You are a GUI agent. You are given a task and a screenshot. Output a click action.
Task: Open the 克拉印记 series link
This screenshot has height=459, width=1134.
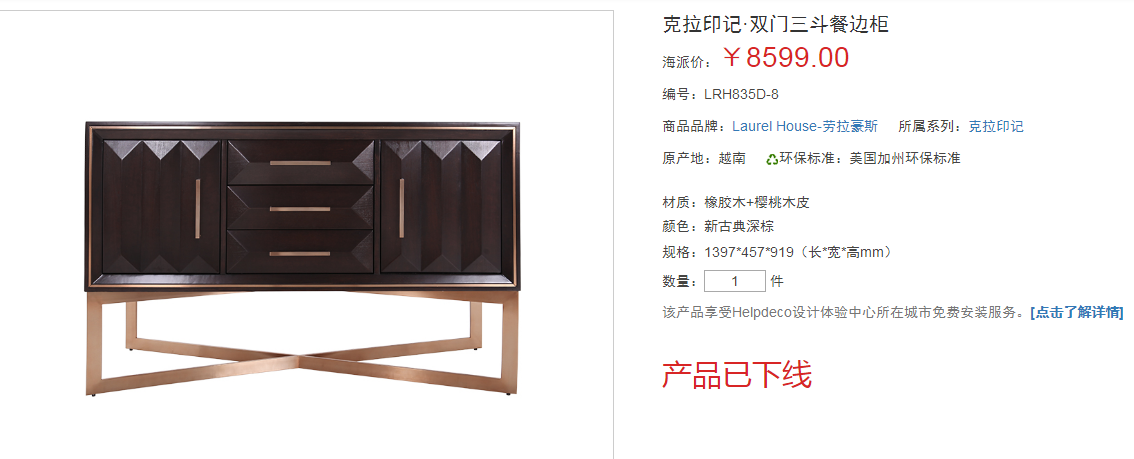click(x=996, y=126)
